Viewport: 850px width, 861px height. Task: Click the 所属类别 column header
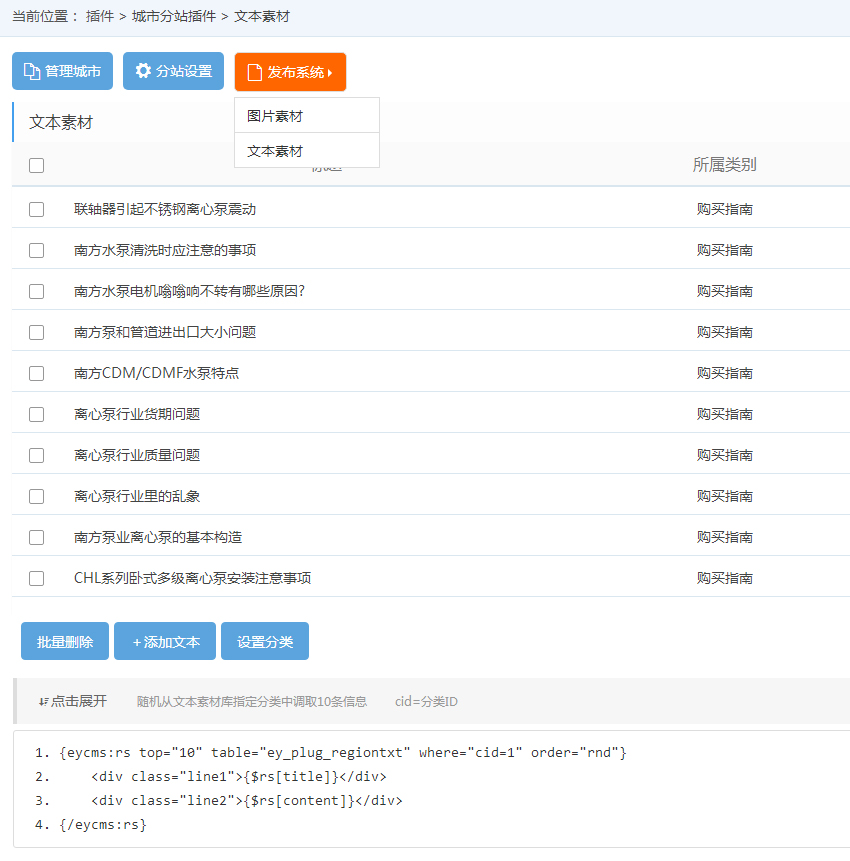(724, 165)
